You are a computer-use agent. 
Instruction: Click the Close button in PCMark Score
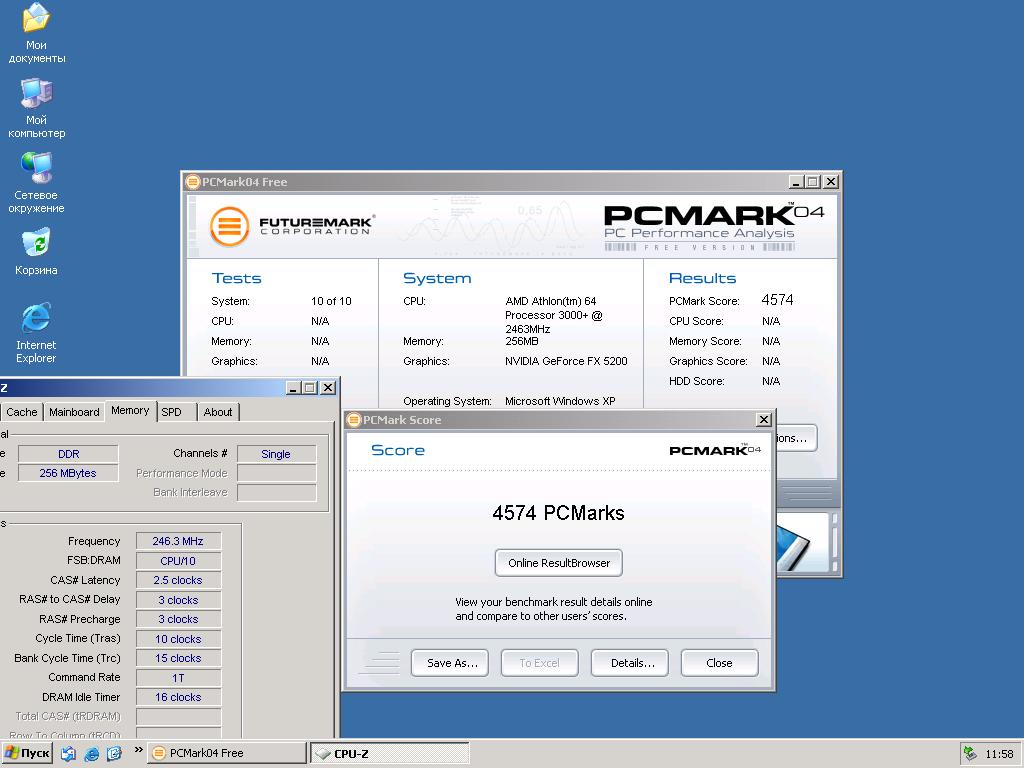pos(719,663)
